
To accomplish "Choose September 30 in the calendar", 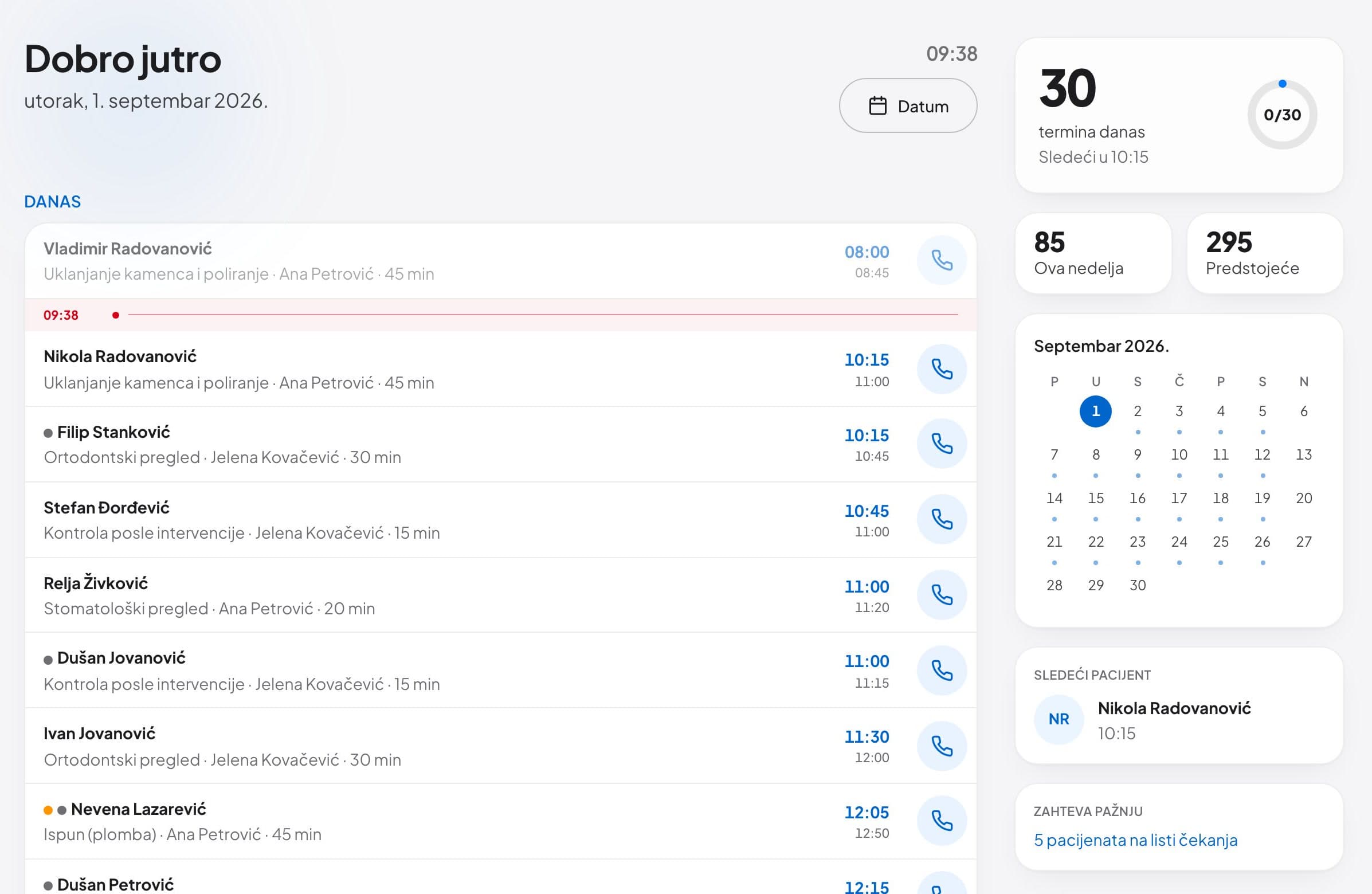I will pos(1138,585).
